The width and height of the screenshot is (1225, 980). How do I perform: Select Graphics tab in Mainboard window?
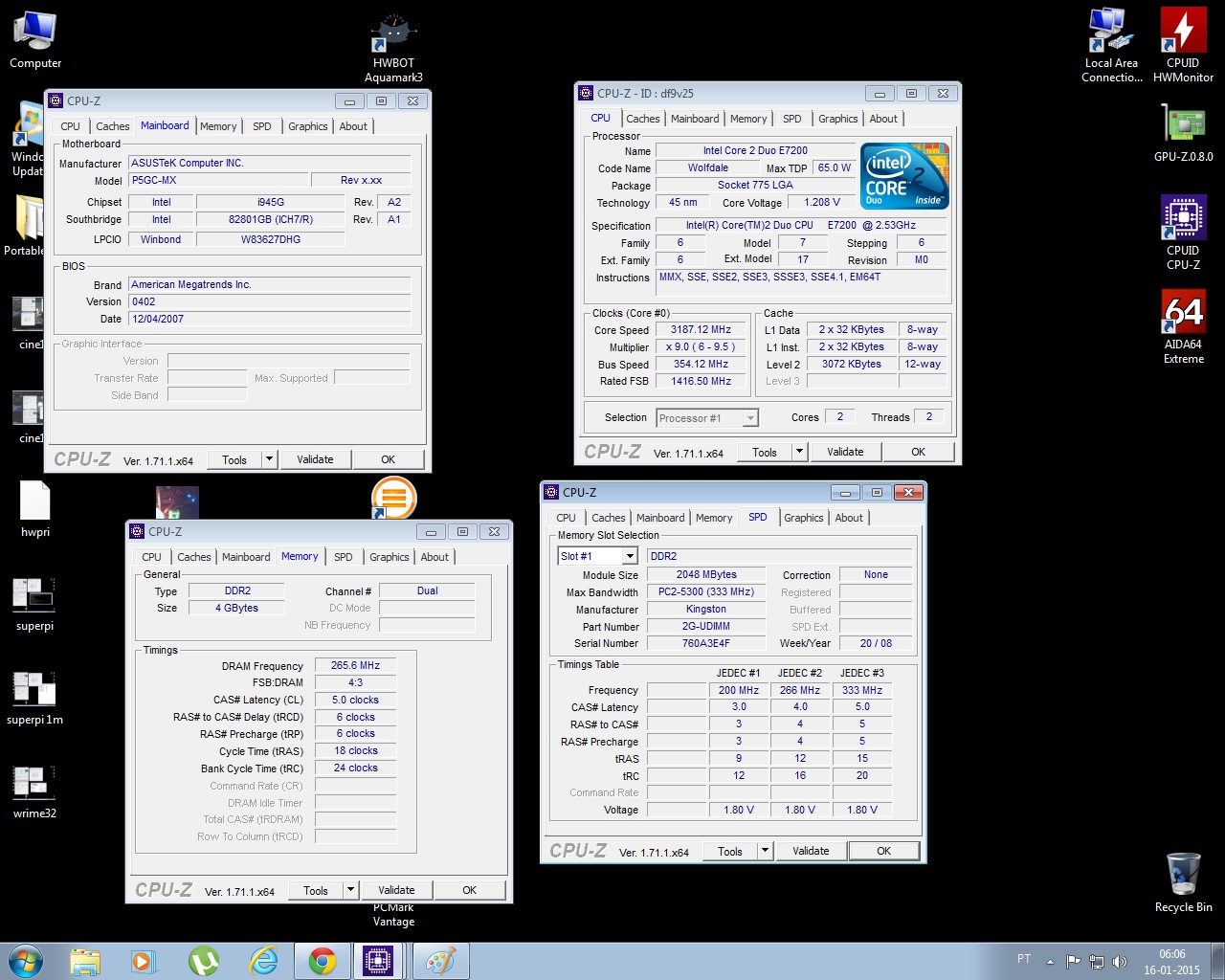(308, 126)
